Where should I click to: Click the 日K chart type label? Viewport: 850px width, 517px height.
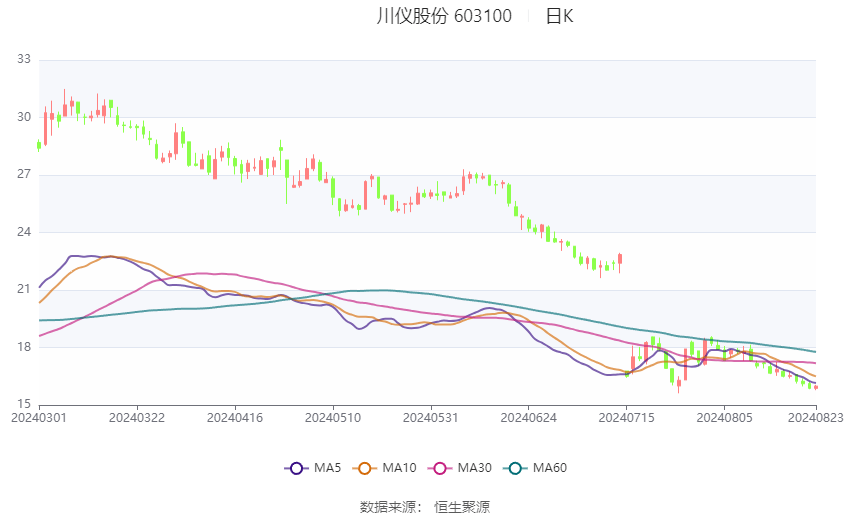(x=559, y=16)
